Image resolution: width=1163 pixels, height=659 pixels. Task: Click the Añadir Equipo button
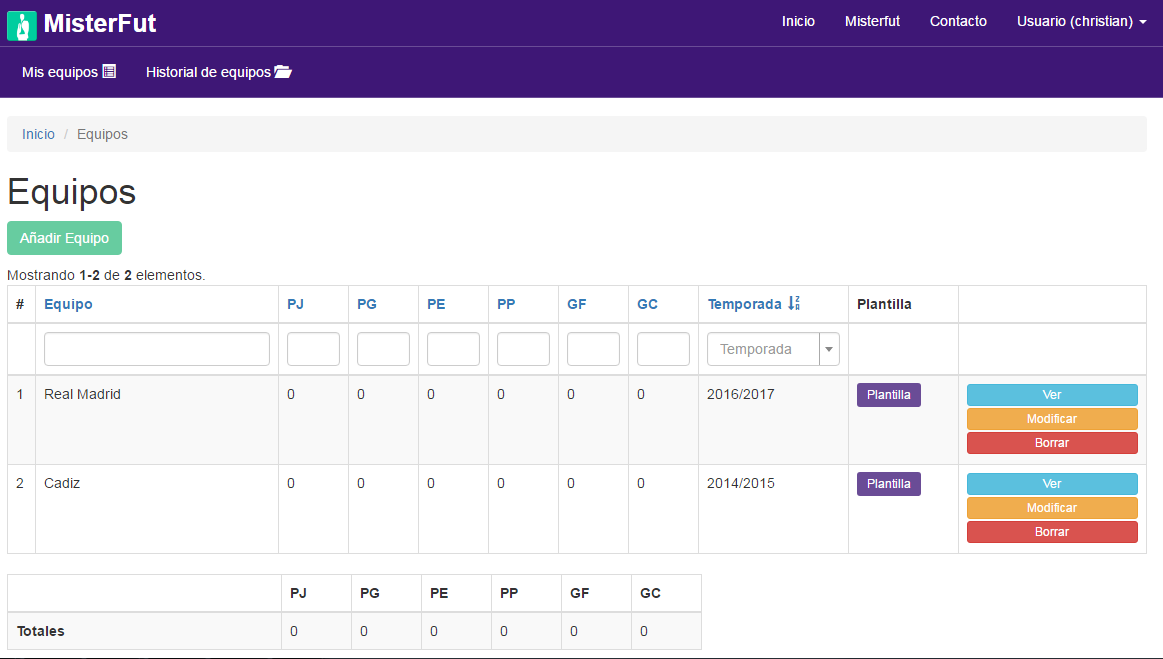(x=65, y=238)
